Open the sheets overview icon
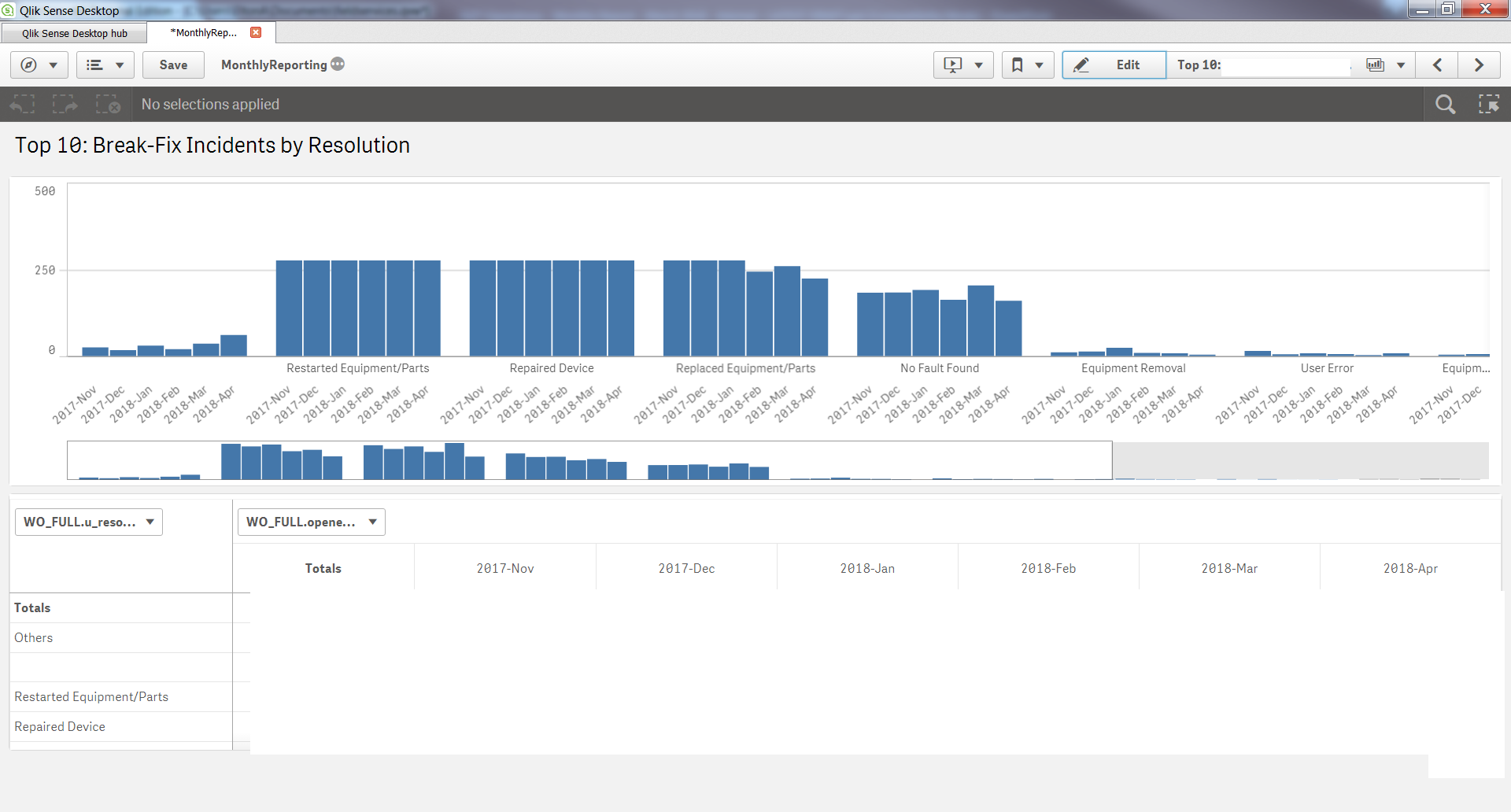The width and height of the screenshot is (1511, 812). click(1376, 65)
